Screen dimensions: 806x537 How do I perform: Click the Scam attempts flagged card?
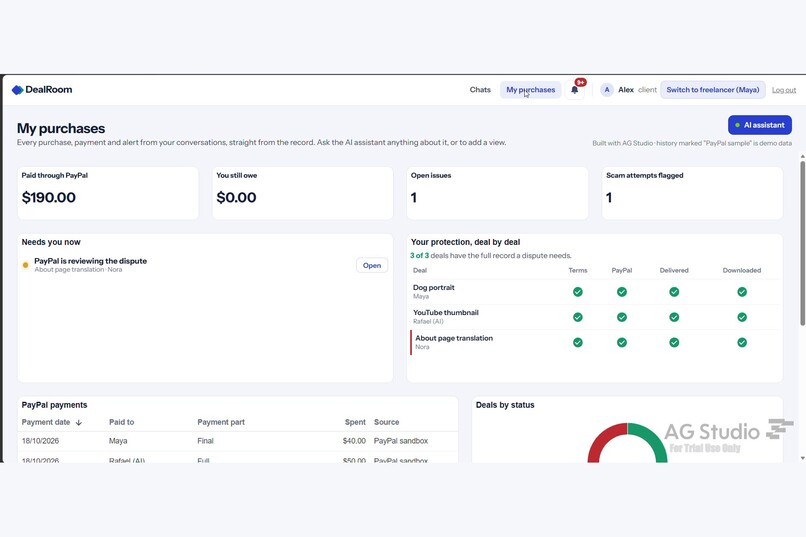pyautogui.click(x=692, y=193)
